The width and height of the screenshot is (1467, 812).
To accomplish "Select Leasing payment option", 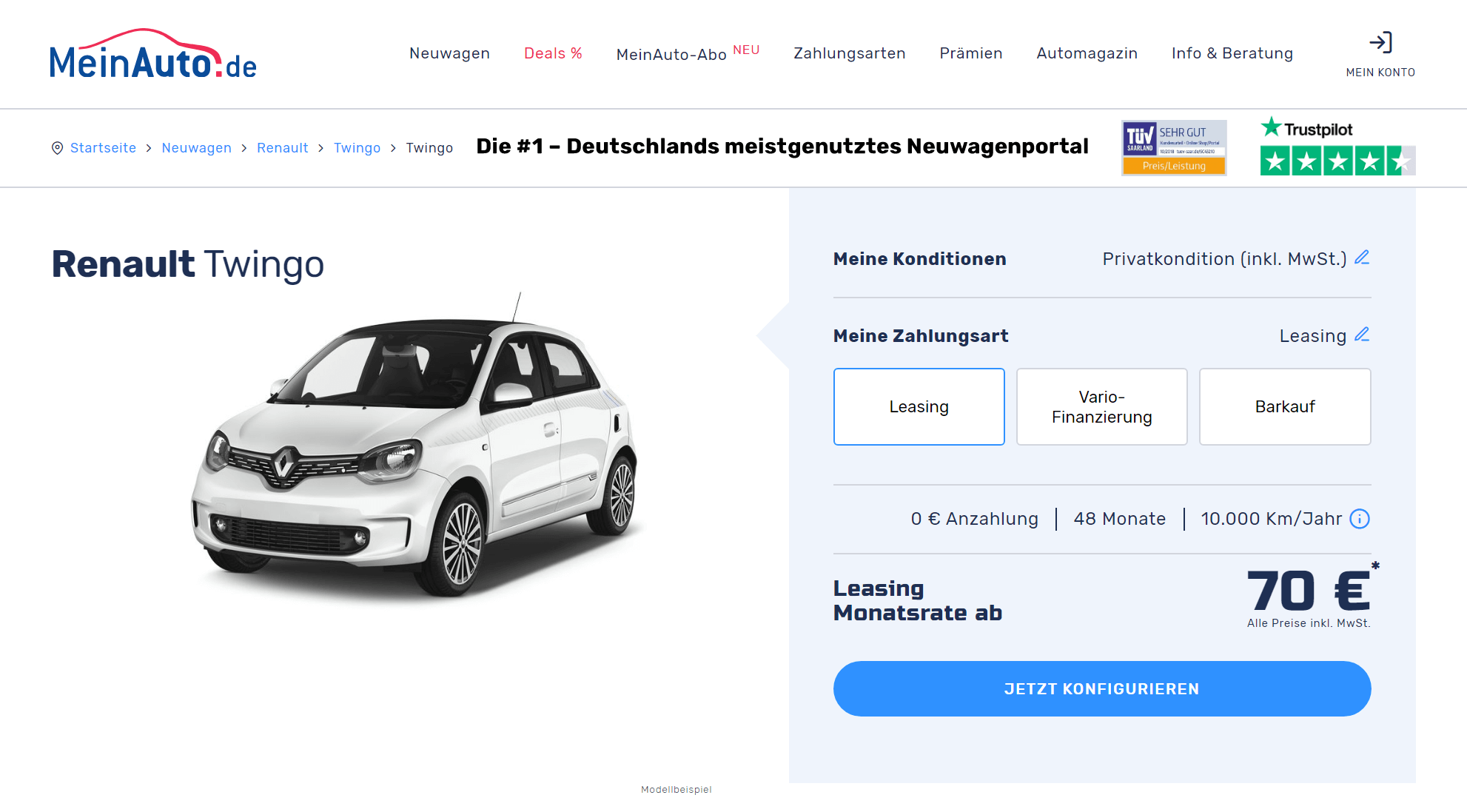I will click(x=919, y=406).
